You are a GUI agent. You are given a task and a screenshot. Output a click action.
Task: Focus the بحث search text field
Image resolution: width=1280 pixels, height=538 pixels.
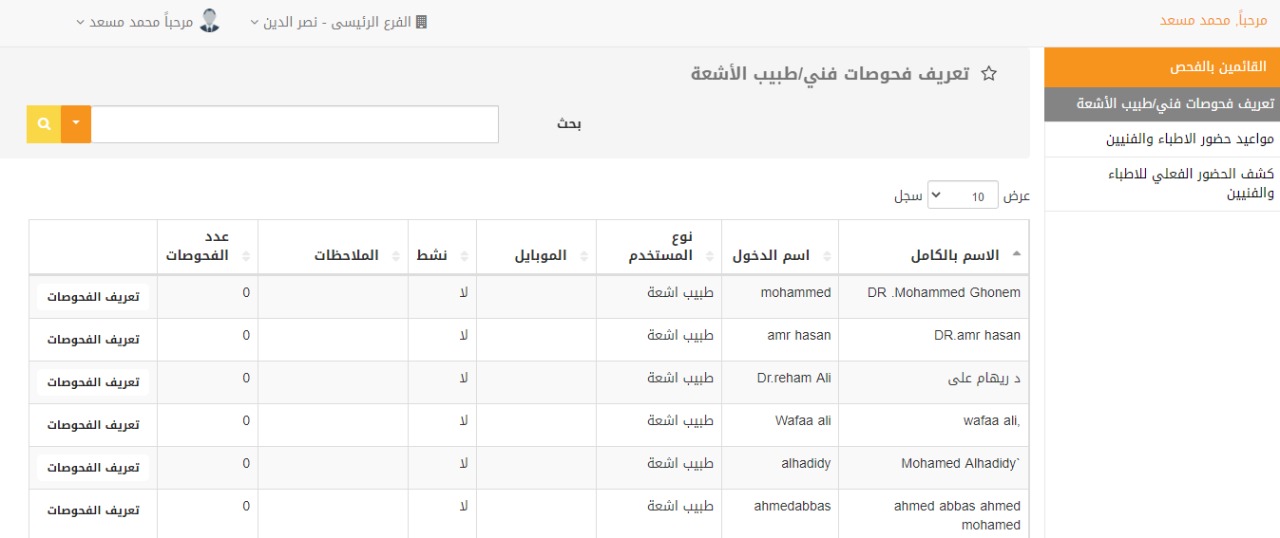pyautogui.click(x=295, y=124)
